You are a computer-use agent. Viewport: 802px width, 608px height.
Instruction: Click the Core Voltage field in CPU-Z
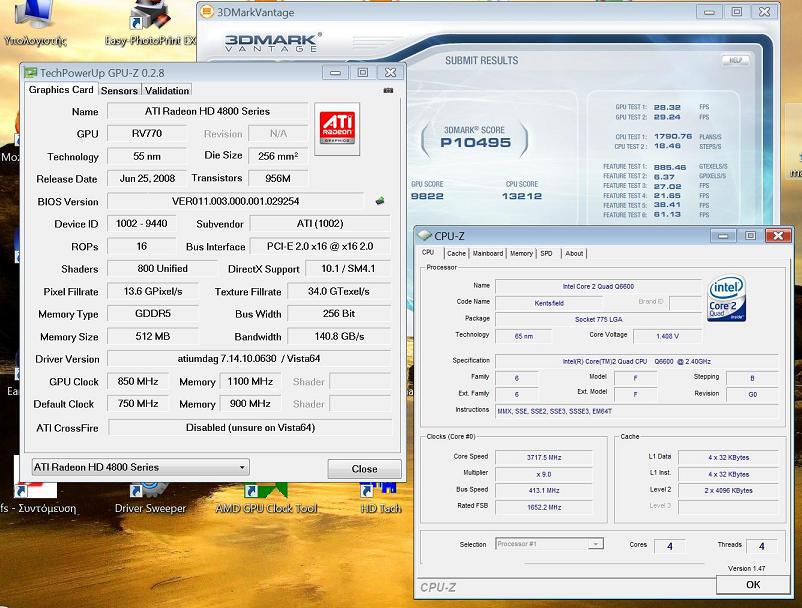point(667,336)
